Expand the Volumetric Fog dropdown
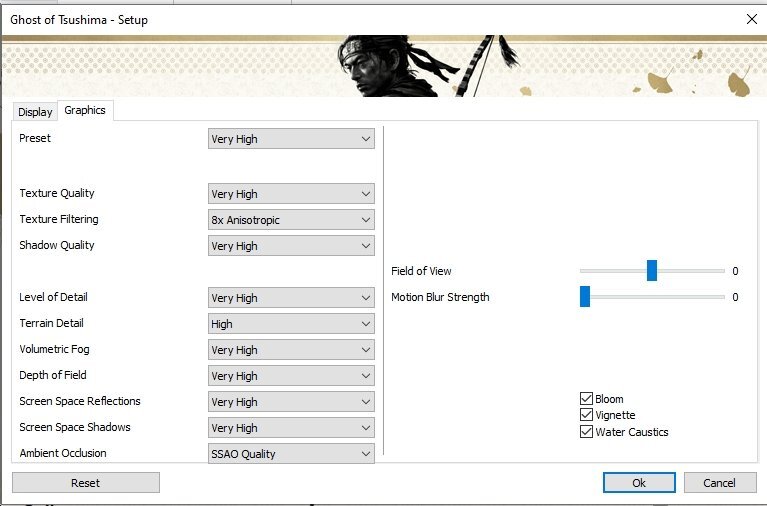 pyautogui.click(x=291, y=349)
